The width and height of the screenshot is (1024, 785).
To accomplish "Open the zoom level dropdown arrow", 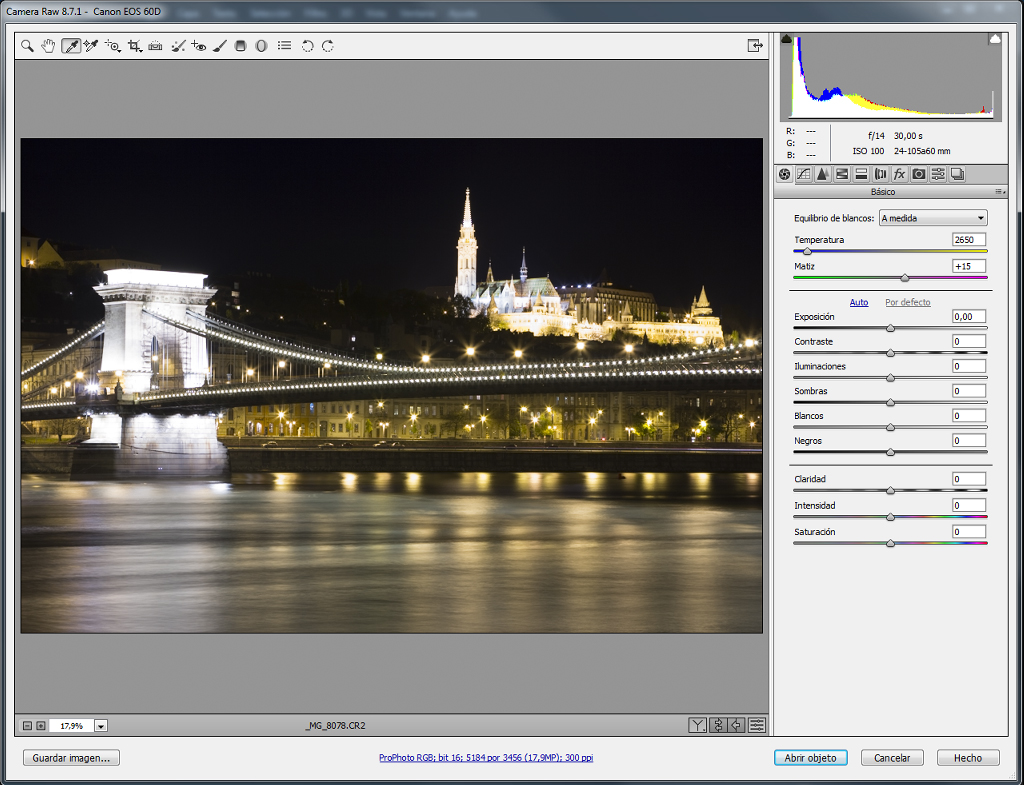I will pos(101,726).
